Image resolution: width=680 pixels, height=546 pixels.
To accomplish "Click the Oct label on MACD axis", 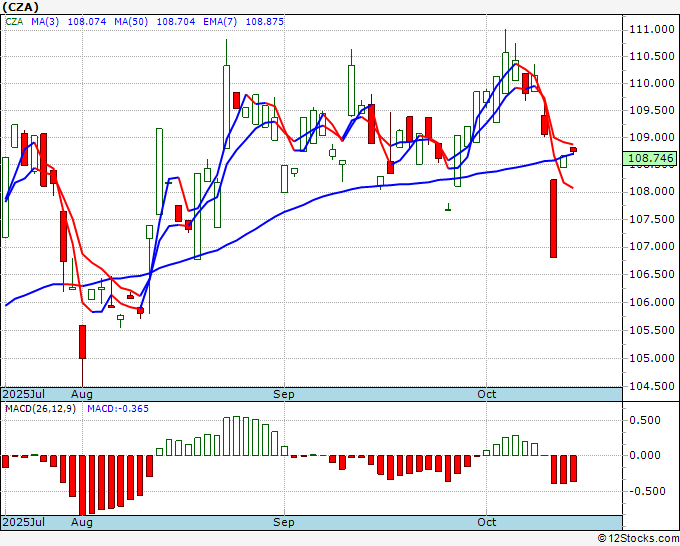I will click(x=487, y=522).
